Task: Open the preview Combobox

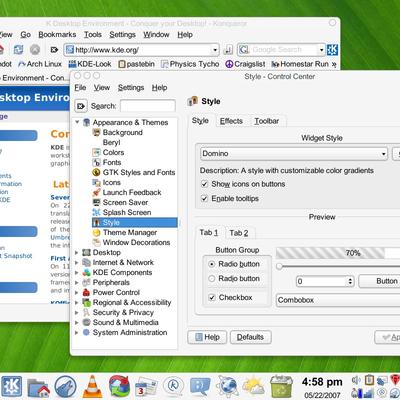Action: pyautogui.click(x=338, y=300)
